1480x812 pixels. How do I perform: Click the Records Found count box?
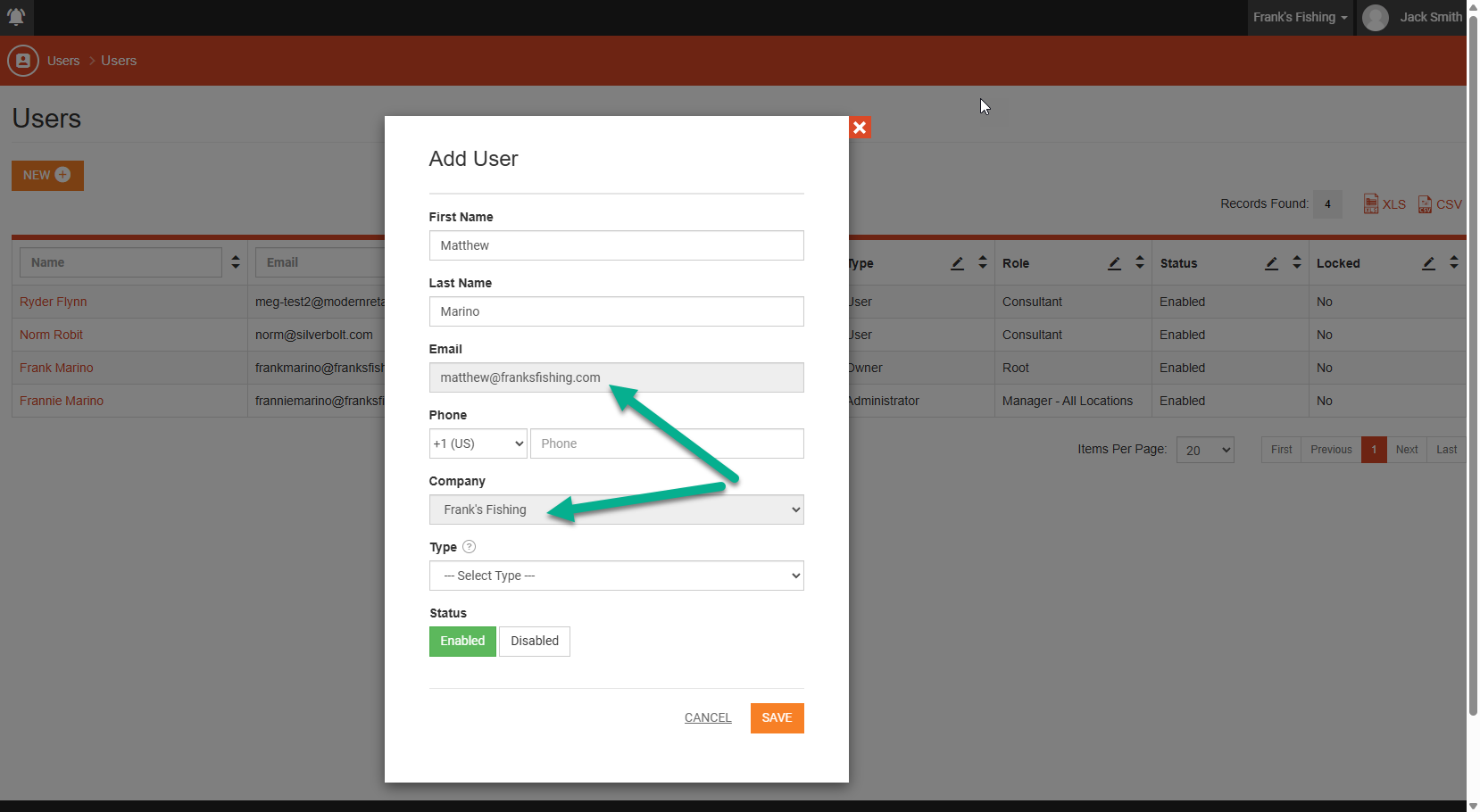1327,204
